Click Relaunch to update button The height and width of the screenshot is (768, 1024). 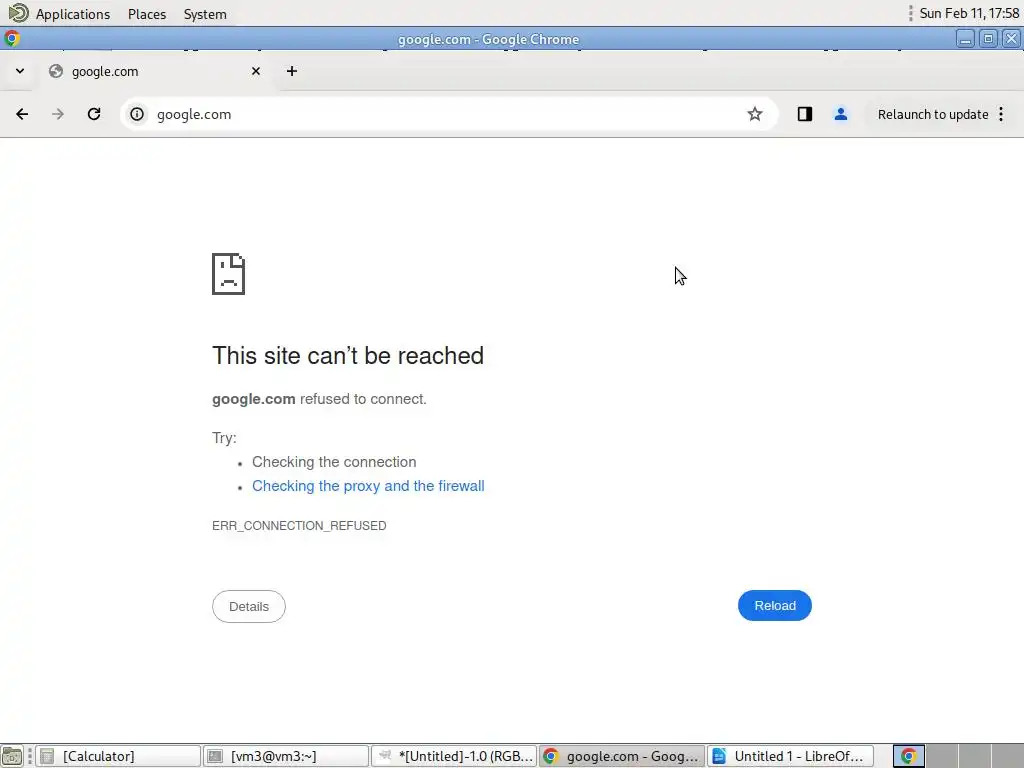click(x=933, y=114)
